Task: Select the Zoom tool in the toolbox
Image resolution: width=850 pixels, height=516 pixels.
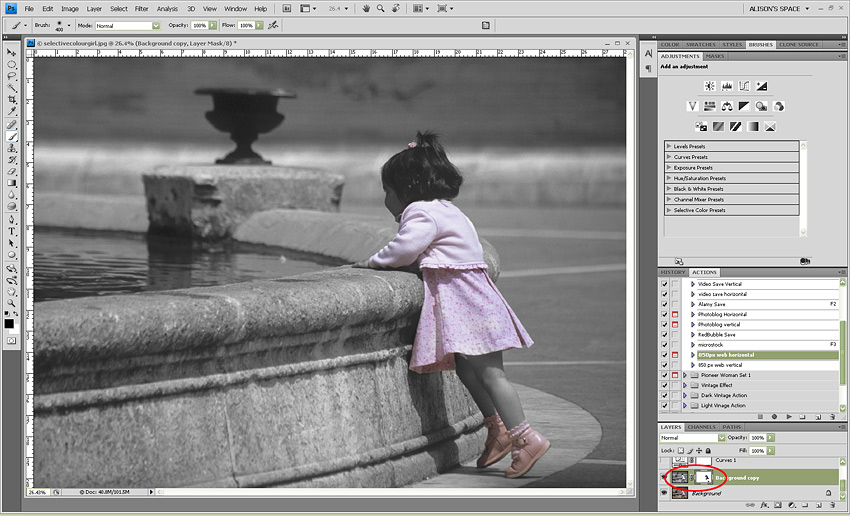Action: pos(11,304)
